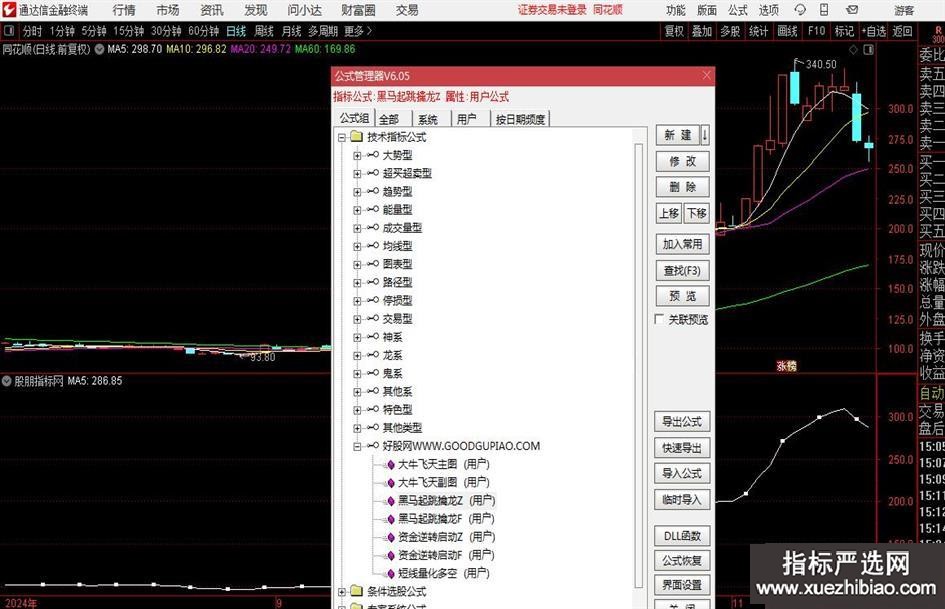Open the 选项 menu
The height and width of the screenshot is (609, 945).
click(768, 10)
